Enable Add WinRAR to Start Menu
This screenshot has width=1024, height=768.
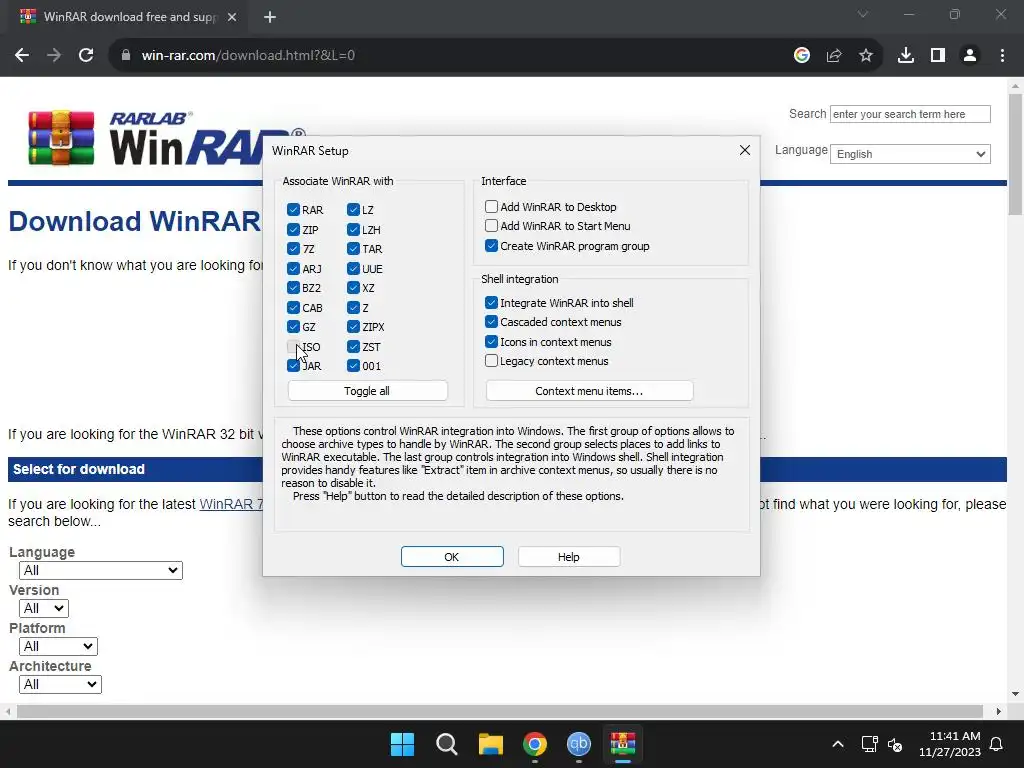coord(491,226)
